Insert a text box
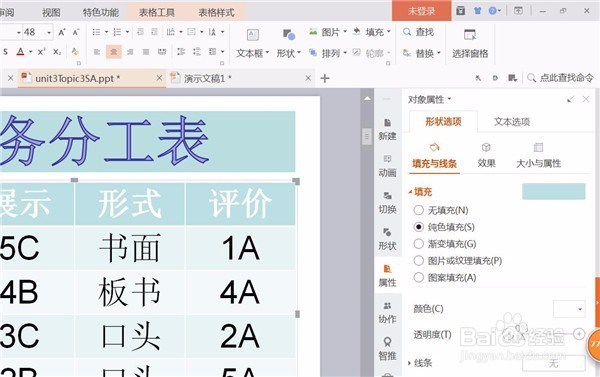The image size is (600, 377). pos(253,43)
